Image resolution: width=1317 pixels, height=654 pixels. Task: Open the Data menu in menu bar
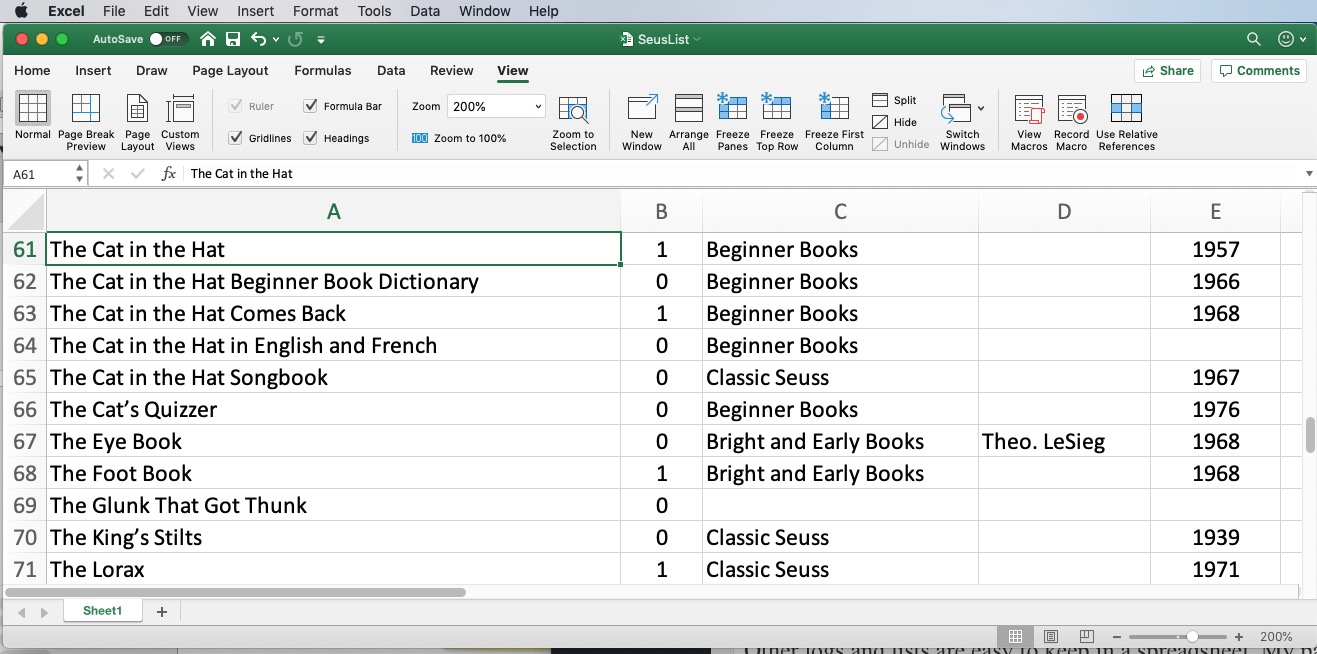(x=424, y=11)
